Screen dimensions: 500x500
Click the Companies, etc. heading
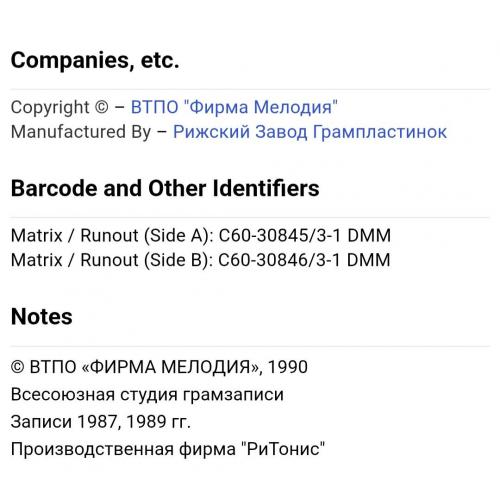point(95,61)
